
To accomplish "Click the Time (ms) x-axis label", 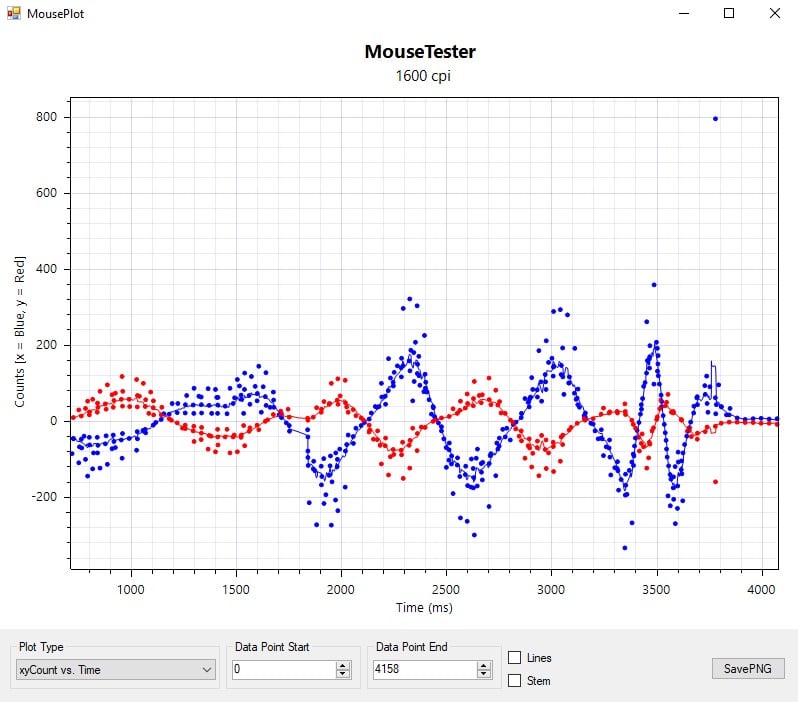I will pyautogui.click(x=423, y=608).
